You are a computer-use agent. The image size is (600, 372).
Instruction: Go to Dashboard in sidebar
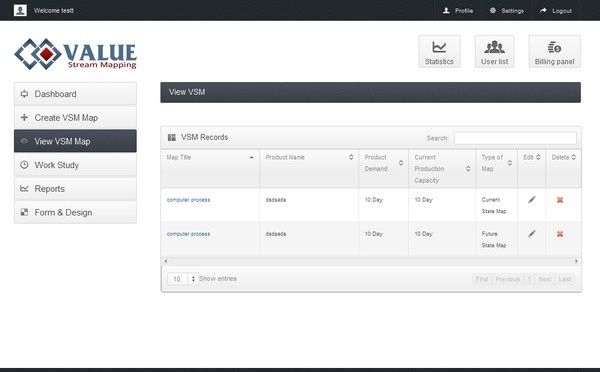(75, 94)
